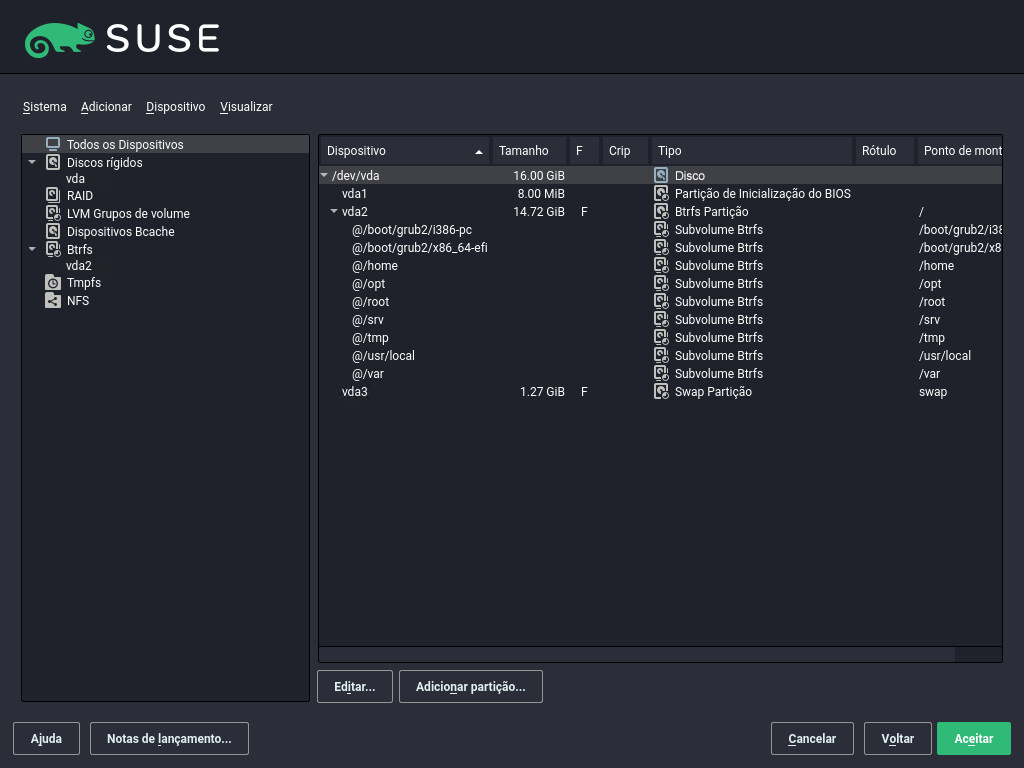This screenshot has width=1024, height=768.
Task: Click the 16.00 GiB size cell
Action: coord(539,175)
